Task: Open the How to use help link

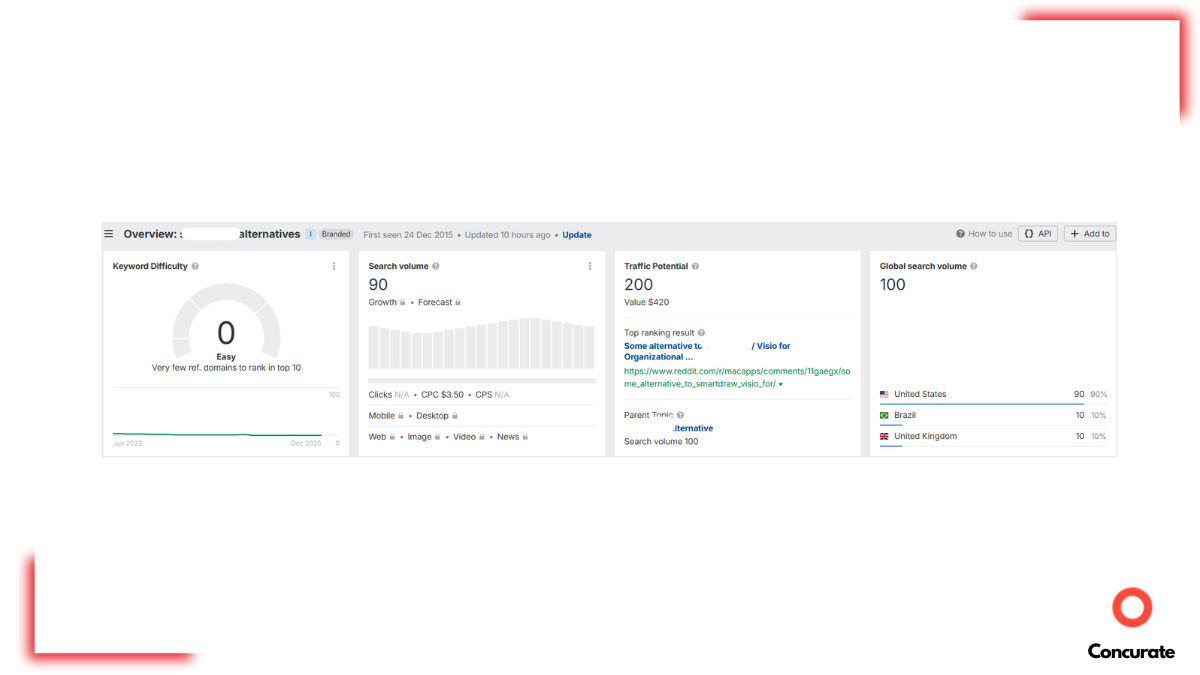Action: (984, 234)
